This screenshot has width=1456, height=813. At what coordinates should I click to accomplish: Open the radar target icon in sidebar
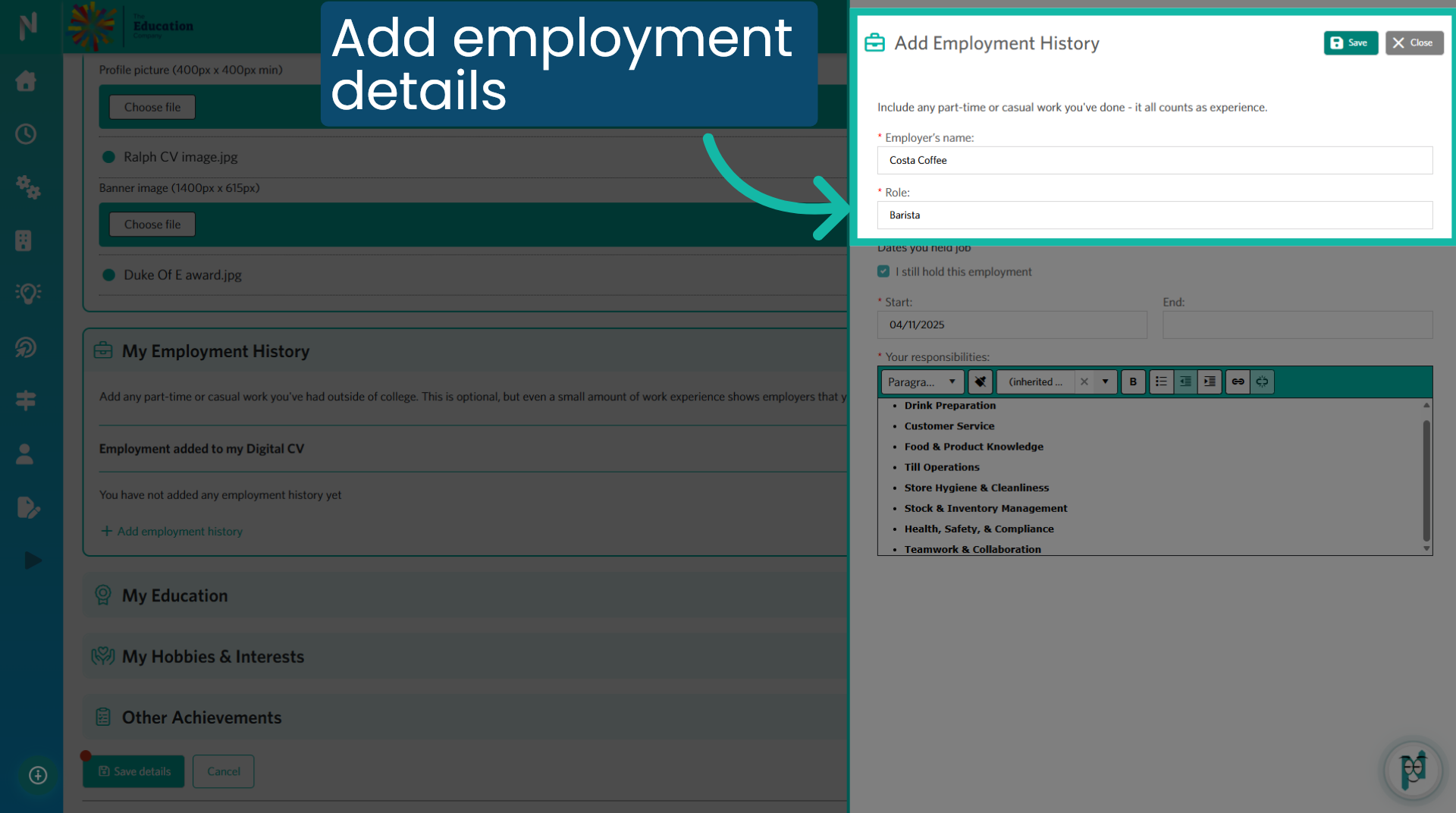26,347
